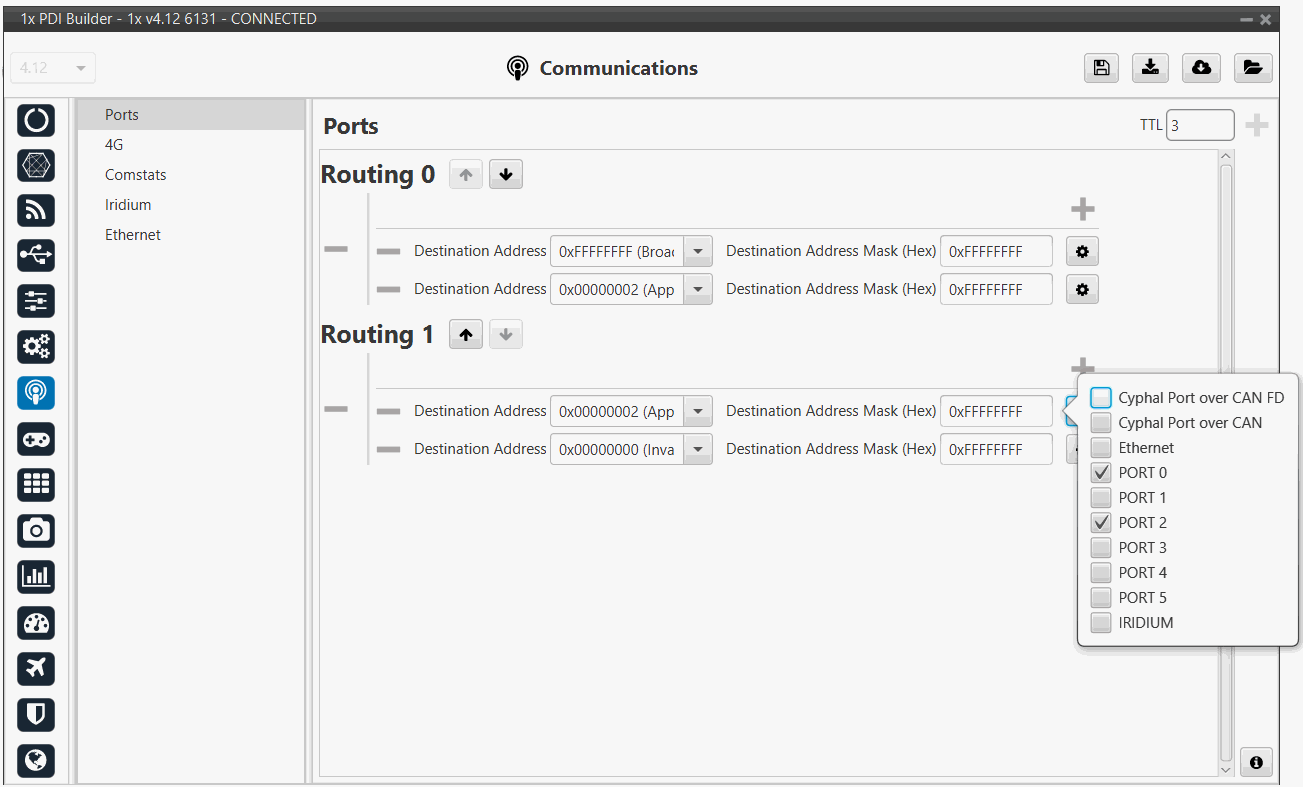This screenshot has height=787, width=1303.
Task: Open the Ethernet menu item
Action: 133,235
